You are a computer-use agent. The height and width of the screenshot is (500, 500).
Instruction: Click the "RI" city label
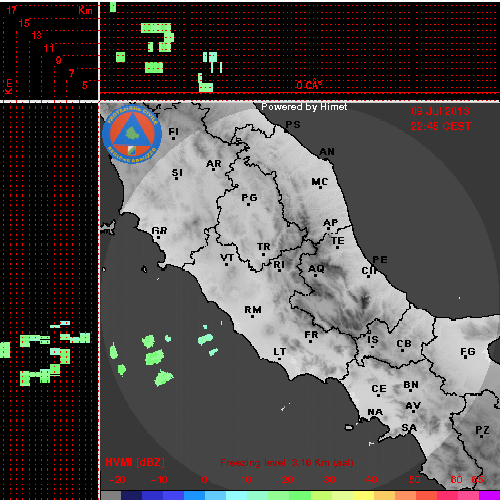point(279,264)
